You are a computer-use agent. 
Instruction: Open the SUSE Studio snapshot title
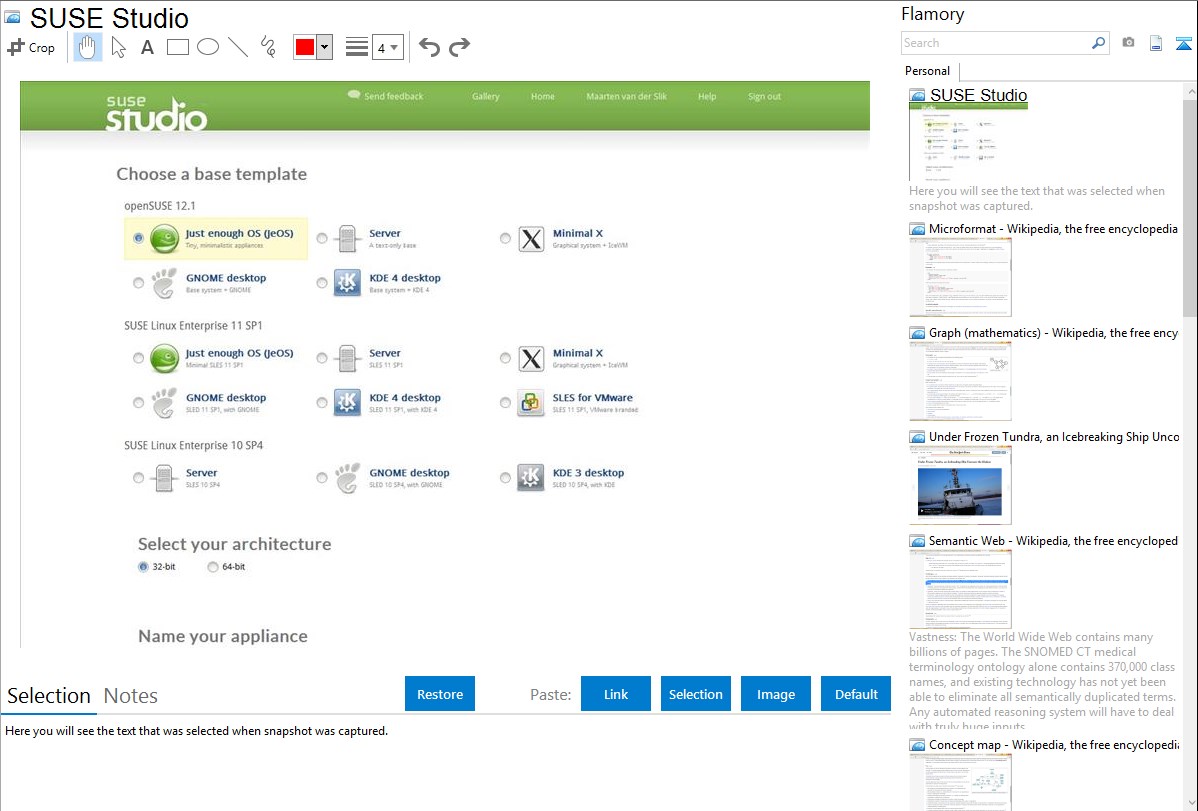(x=979, y=96)
